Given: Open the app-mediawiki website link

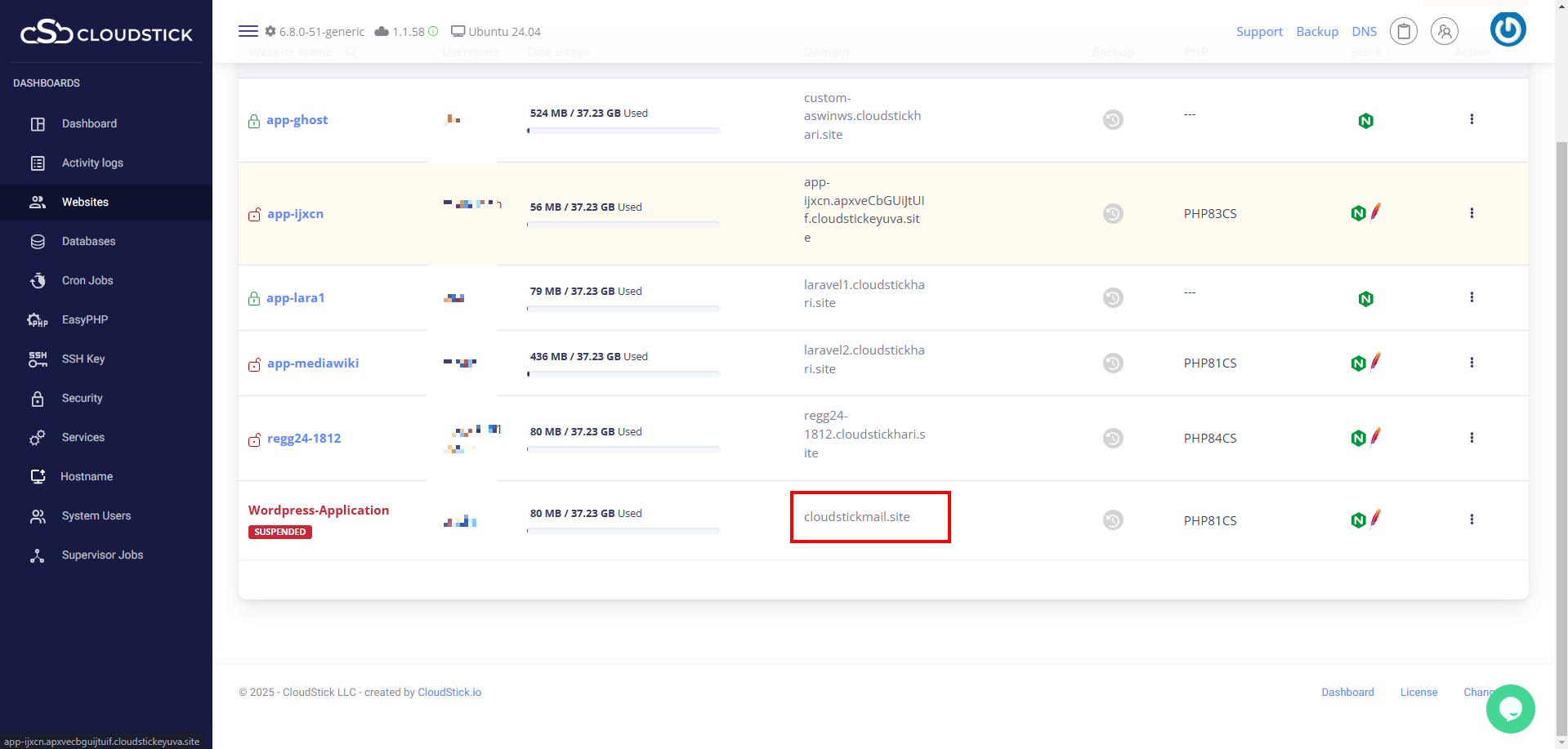Looking at the screenshot, I should 312,363.
